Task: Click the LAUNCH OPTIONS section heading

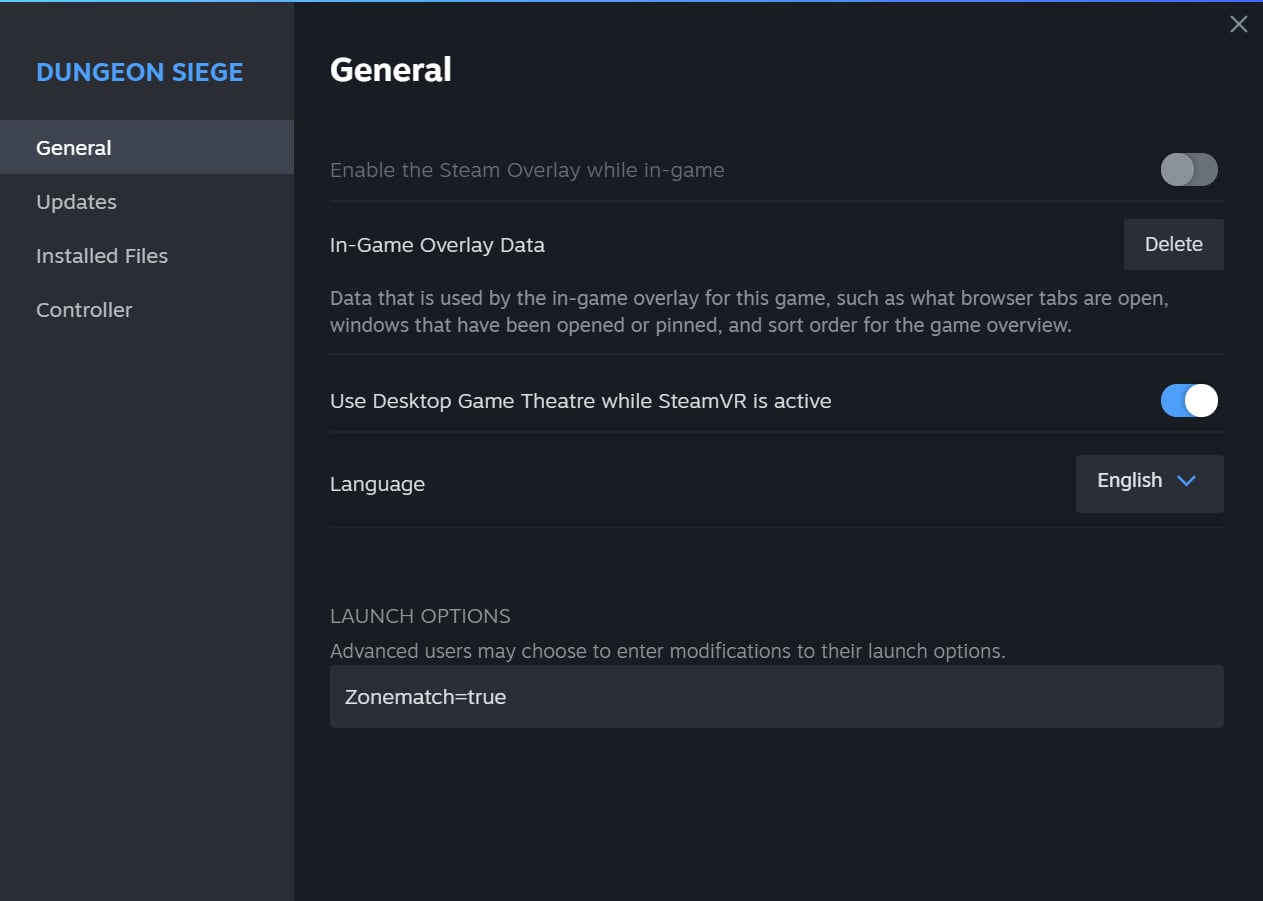Action: 420,616
